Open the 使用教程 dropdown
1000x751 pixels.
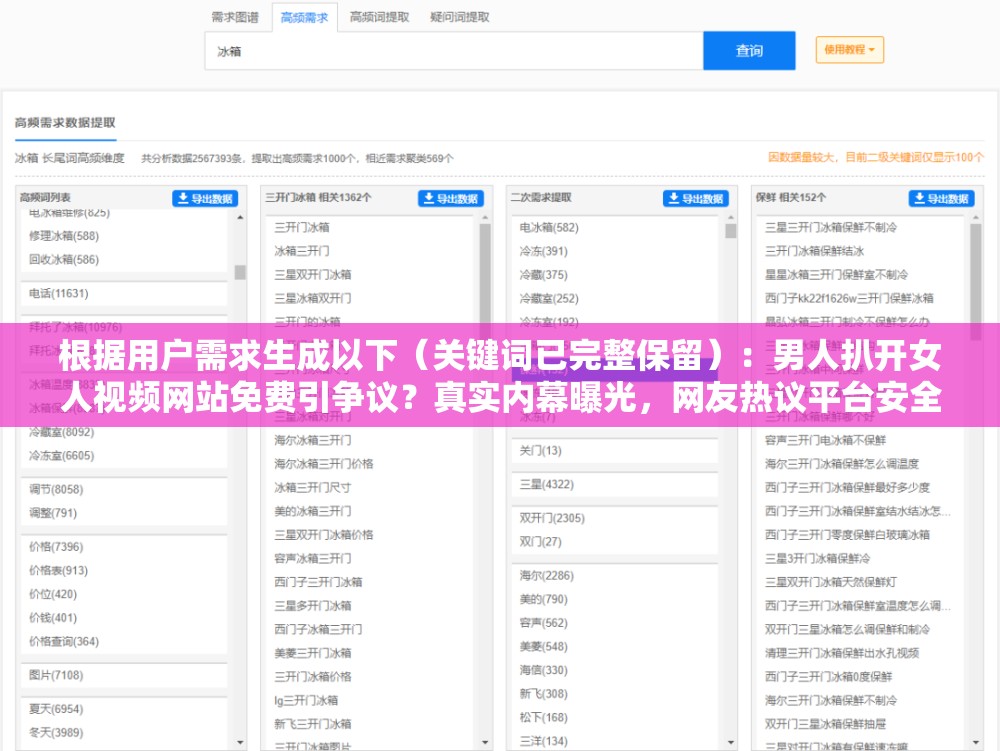pyautogui.click(x=848, y=50)
